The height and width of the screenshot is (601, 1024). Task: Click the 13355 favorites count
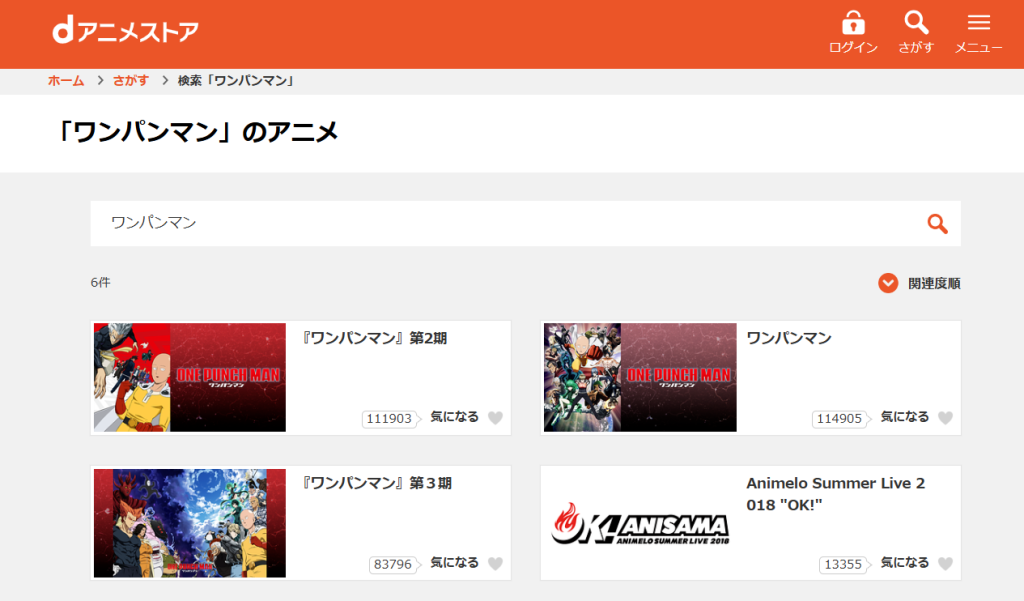pos(843,564)
